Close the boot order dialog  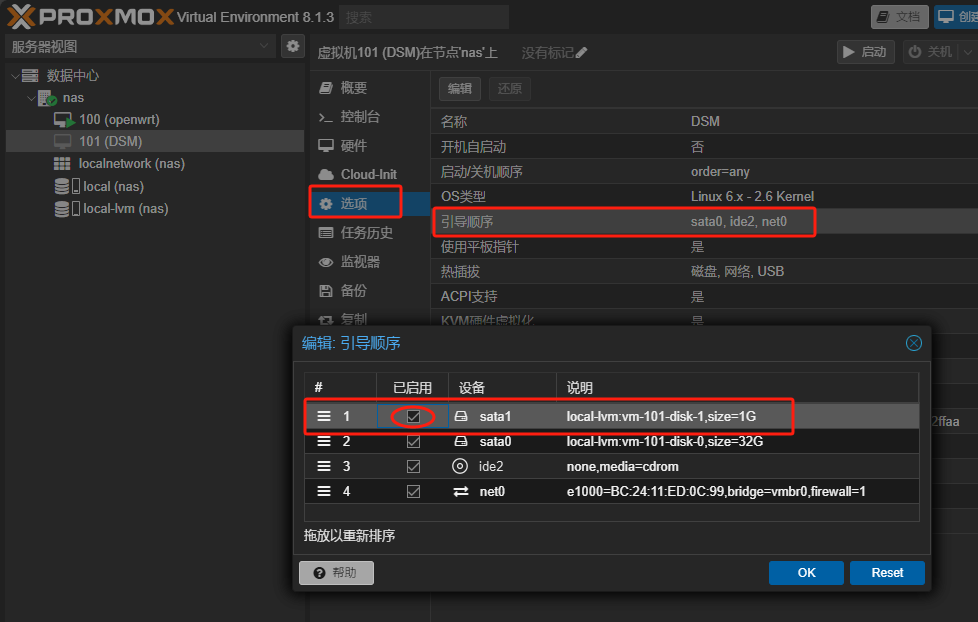[x=914, y=343]
